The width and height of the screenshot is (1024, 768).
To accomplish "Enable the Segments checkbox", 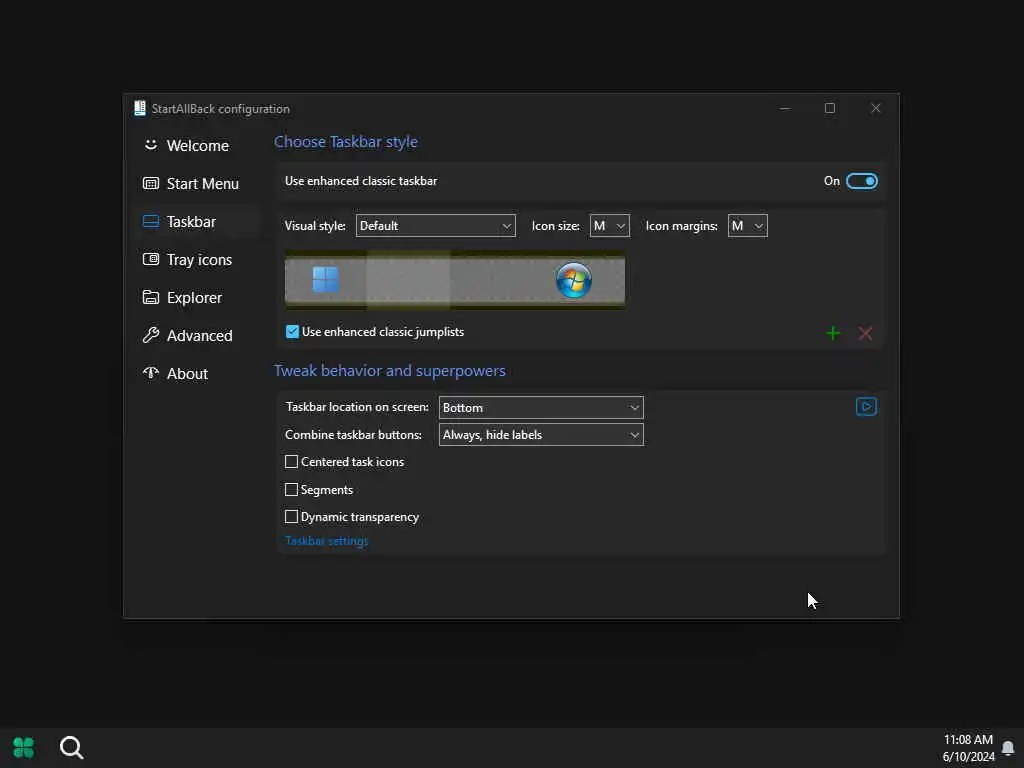I will pyautogui.click(x=291, y=490).
